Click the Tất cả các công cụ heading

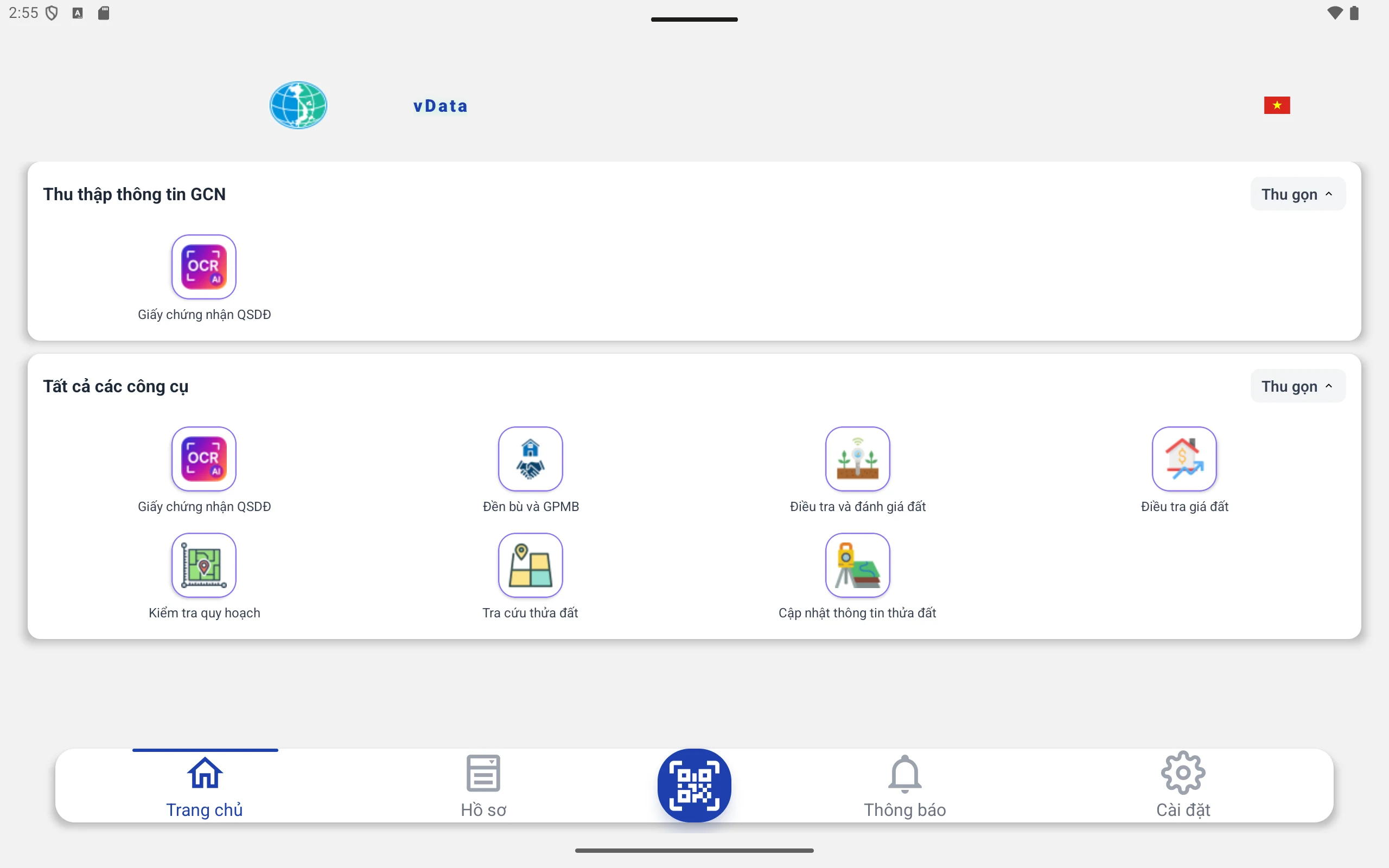pyautogui.click(x=116, y=386)
